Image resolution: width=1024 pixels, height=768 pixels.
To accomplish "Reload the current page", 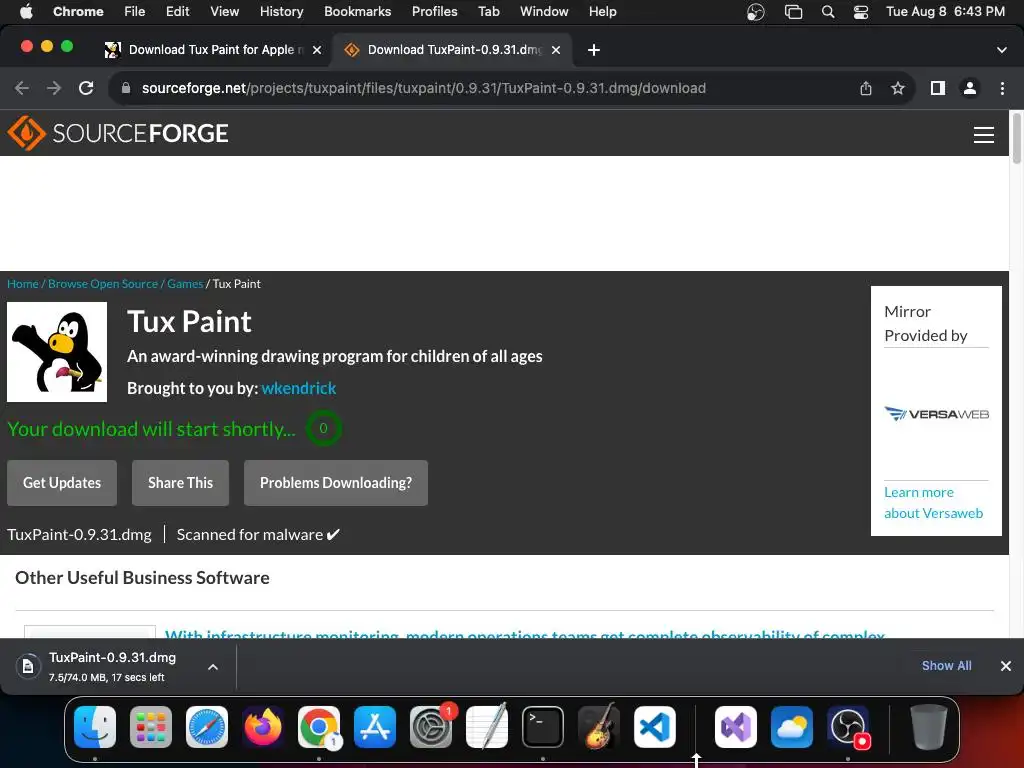I will [x=86, y=88].
